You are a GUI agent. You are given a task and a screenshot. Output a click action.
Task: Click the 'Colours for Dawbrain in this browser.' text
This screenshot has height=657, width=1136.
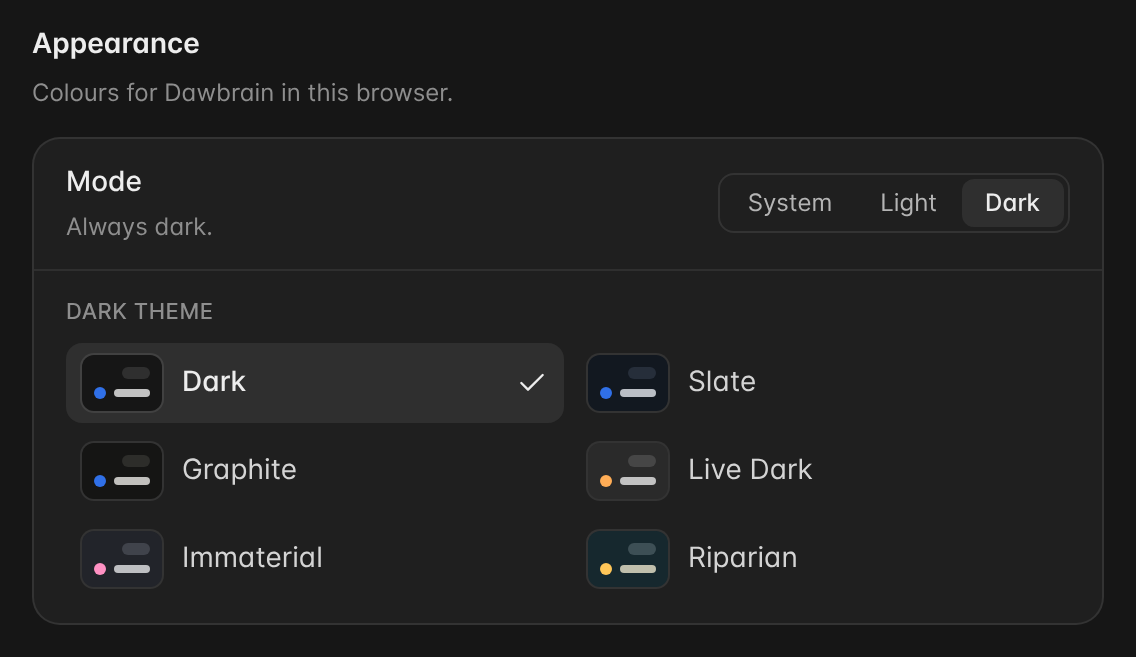[x=243, y=93]
